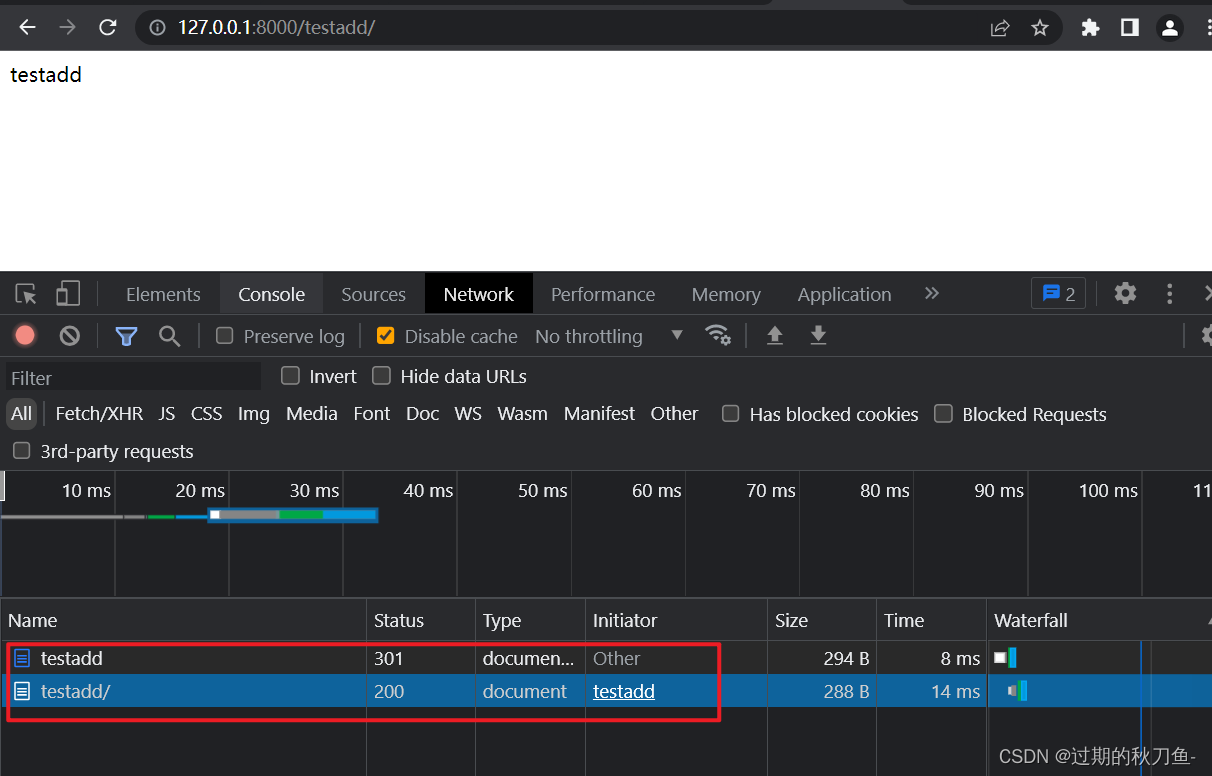This screenshot has height=776, width=1212.
Task: Click the Waterfall column header
Action: point(1099,620)
